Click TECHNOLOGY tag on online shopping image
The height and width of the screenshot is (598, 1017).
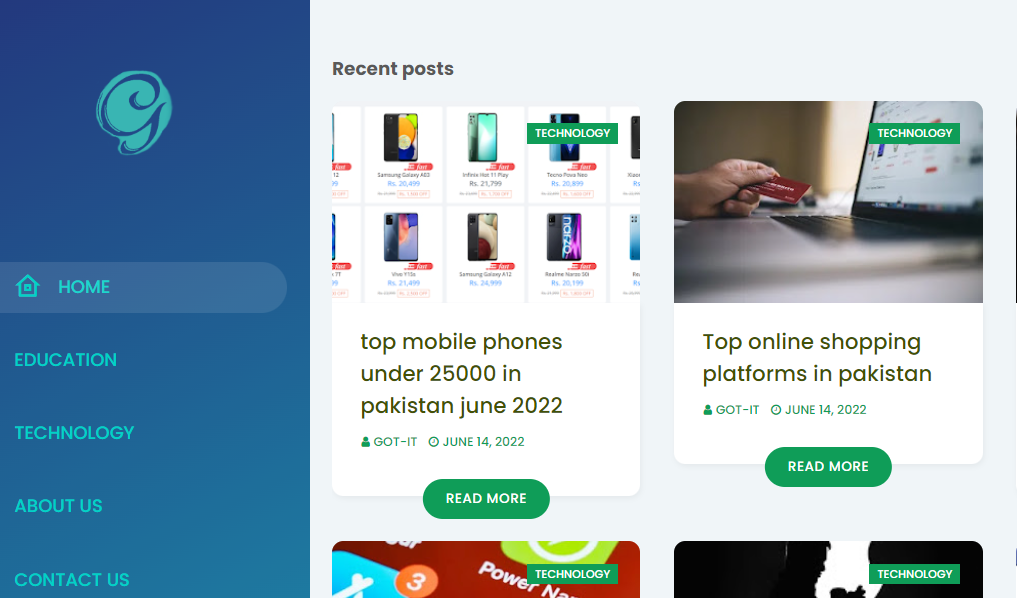click(x=915, y=133)
